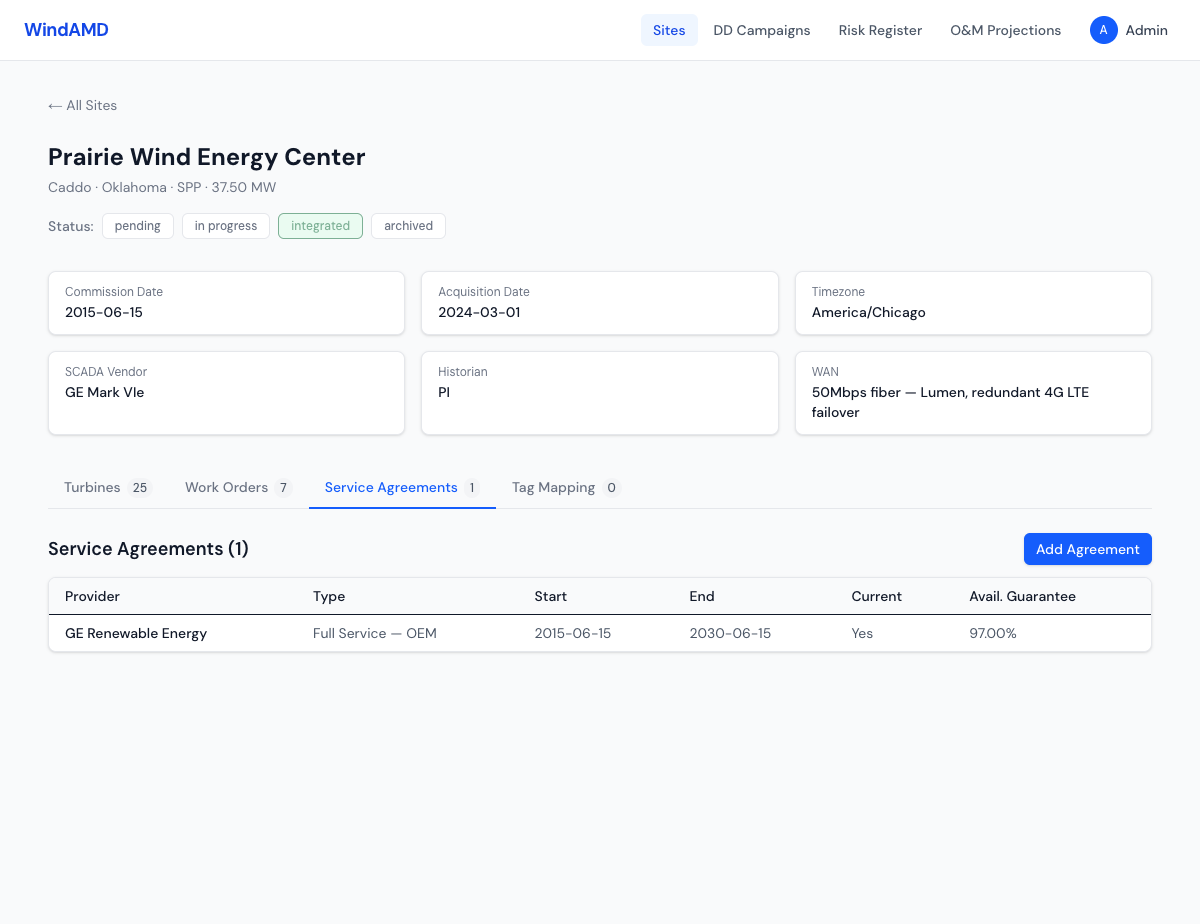Open the Tag Mapping tab
This screenshot has width=1200, height=924.
pos(565,488)
